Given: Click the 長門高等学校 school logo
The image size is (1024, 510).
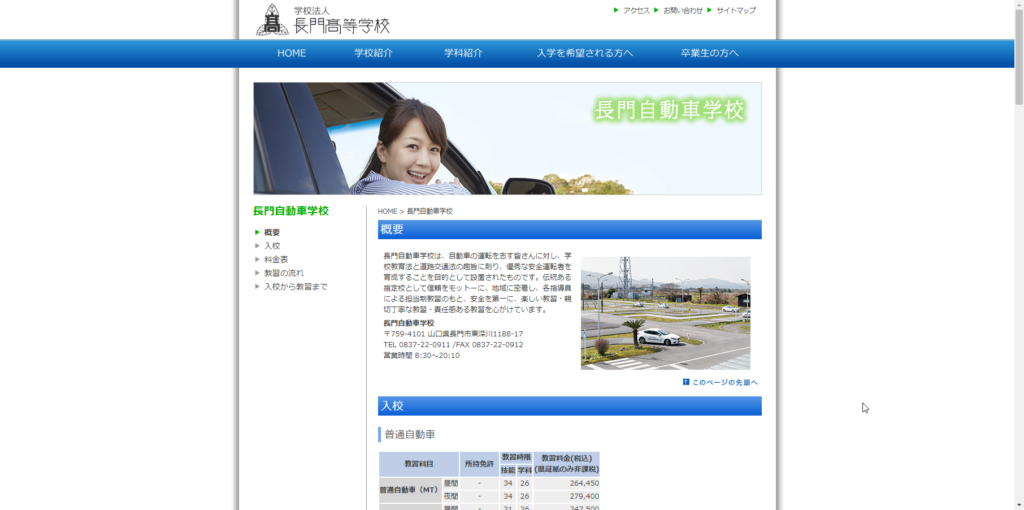Looking at the screenshot, I should point(323,20).
